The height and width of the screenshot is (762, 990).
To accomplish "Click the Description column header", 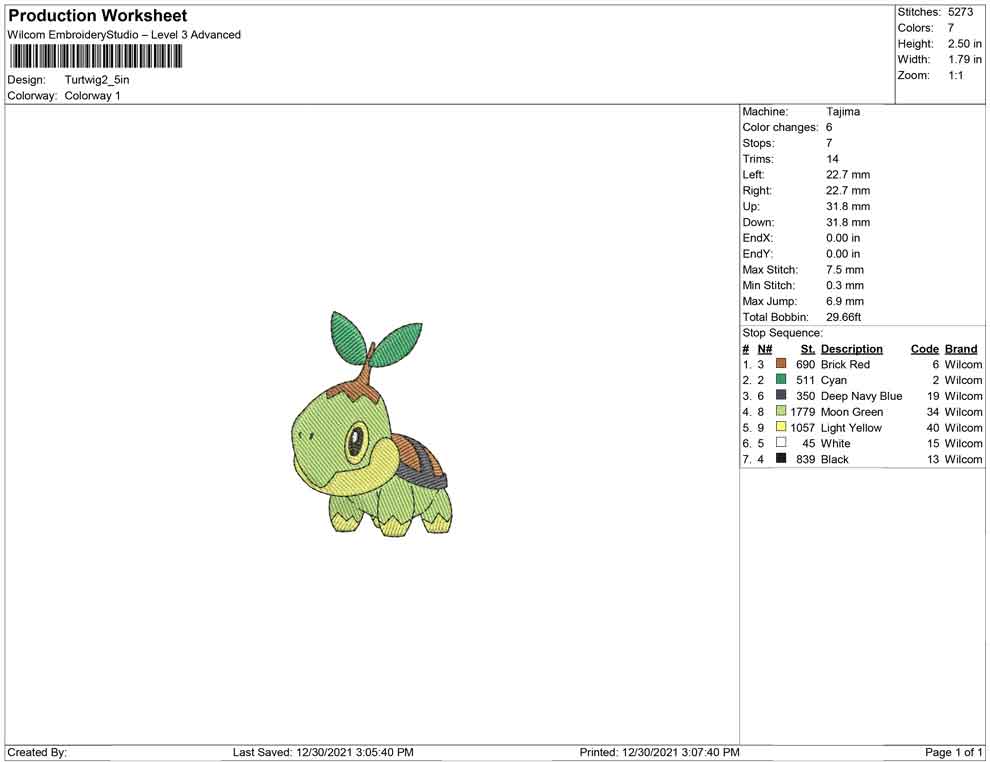I will point(851,349).
